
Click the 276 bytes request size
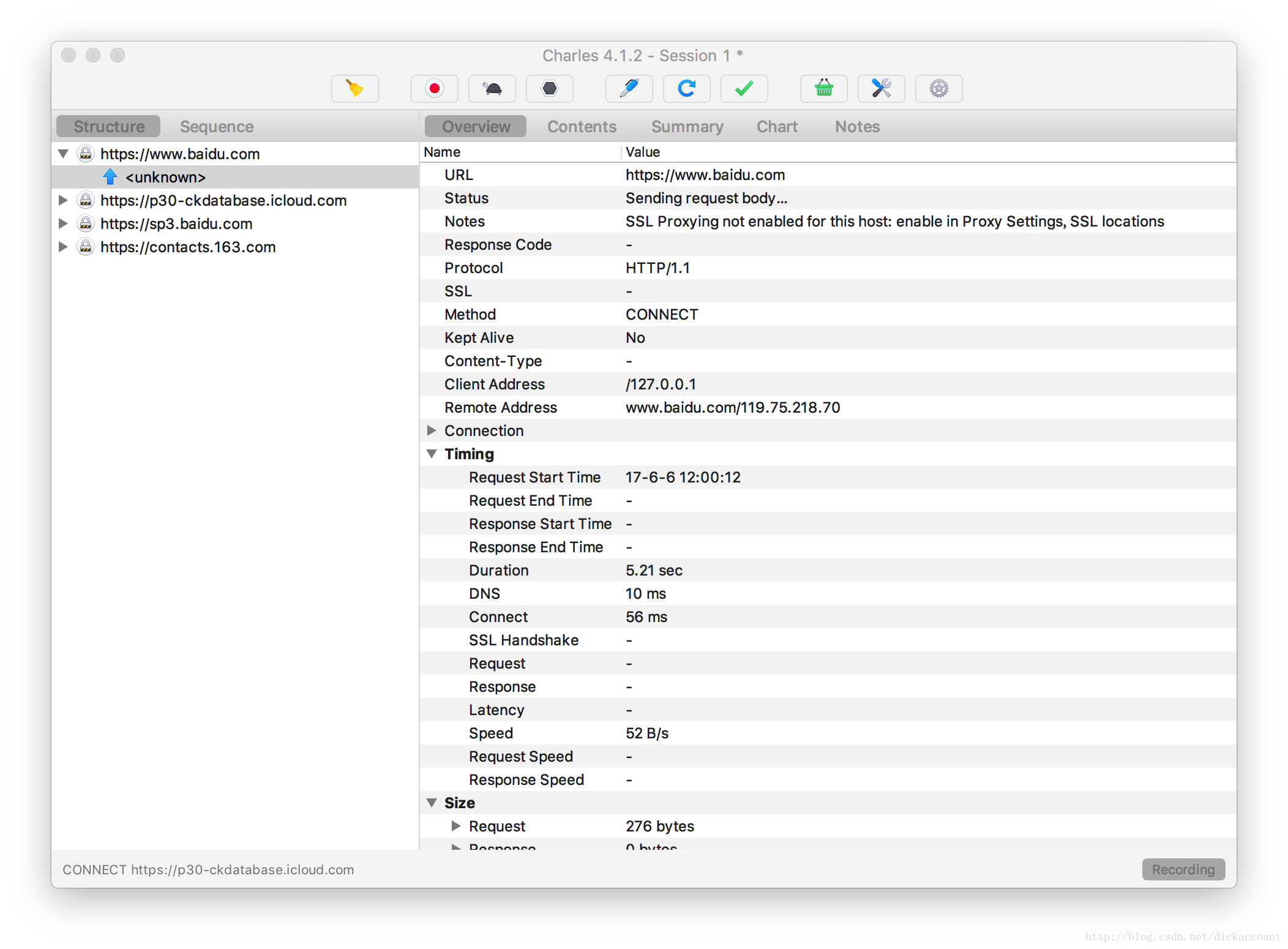tap(659, 826)
